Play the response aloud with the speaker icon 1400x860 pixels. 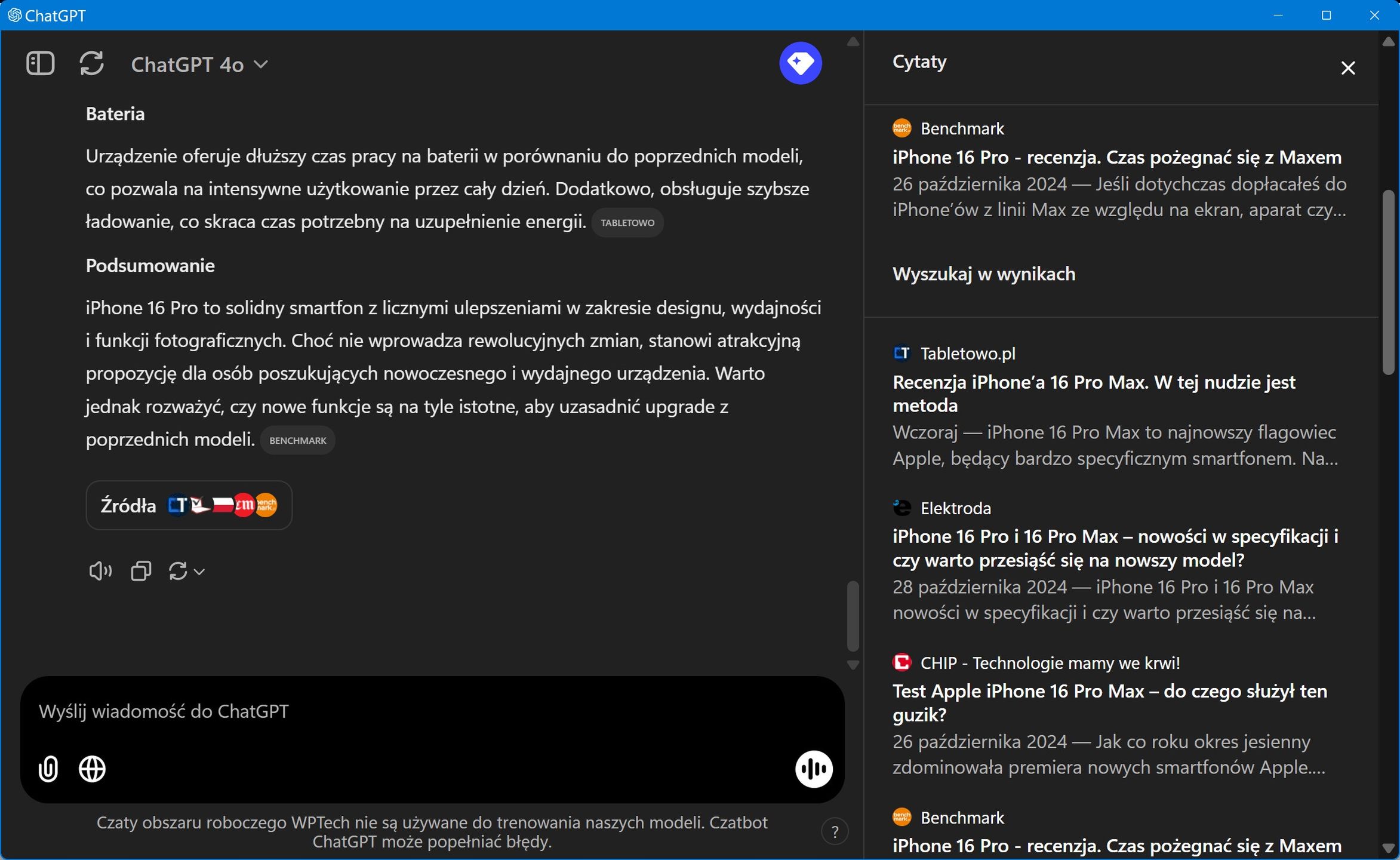click(x=100, y=572)
